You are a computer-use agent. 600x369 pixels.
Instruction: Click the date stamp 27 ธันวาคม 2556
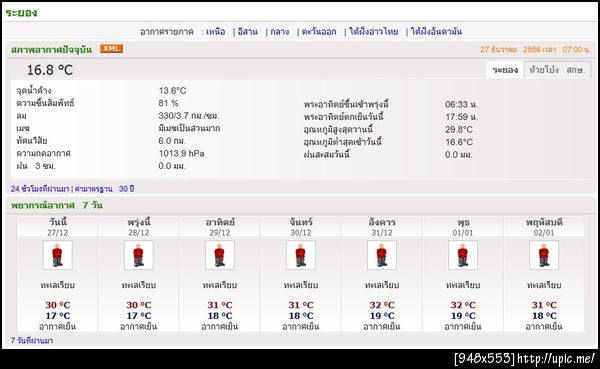pos(510,50)
